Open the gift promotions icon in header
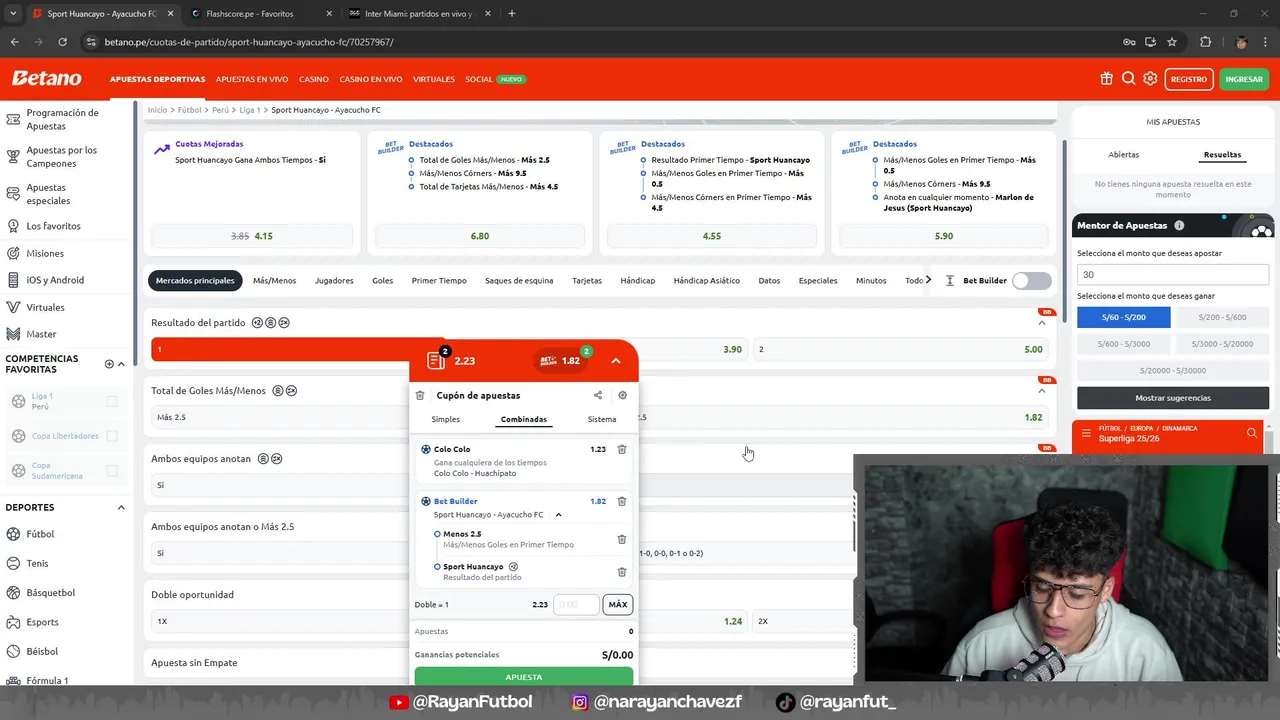 (1106, 79)
